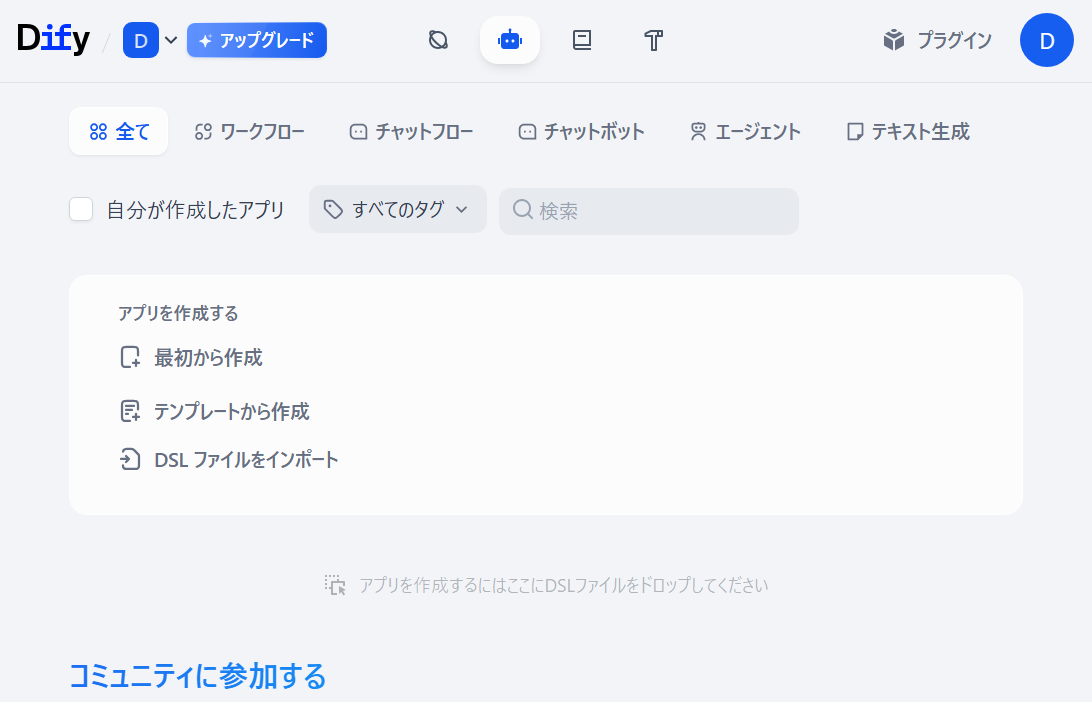Screen dimensions: 1092x702
Task: Open Tools using the hammer icon
Action: 653,40
